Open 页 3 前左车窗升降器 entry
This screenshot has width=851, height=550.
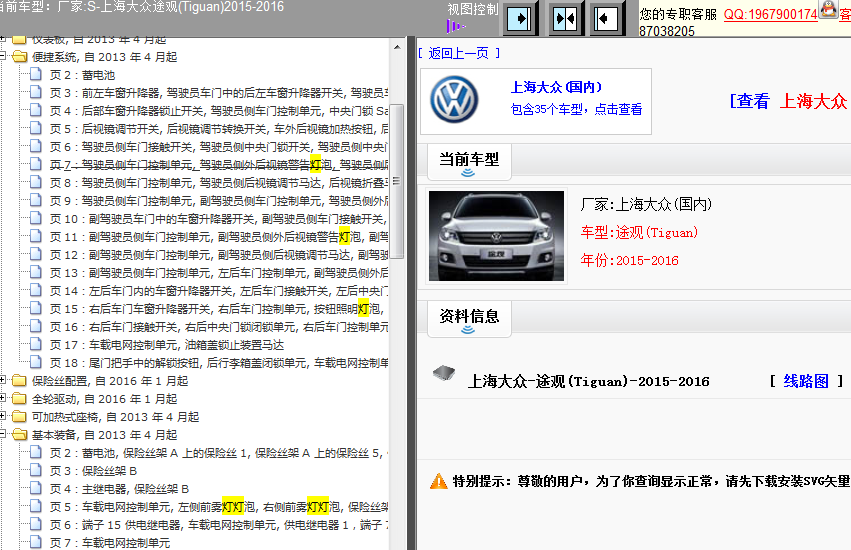(219, 93)
